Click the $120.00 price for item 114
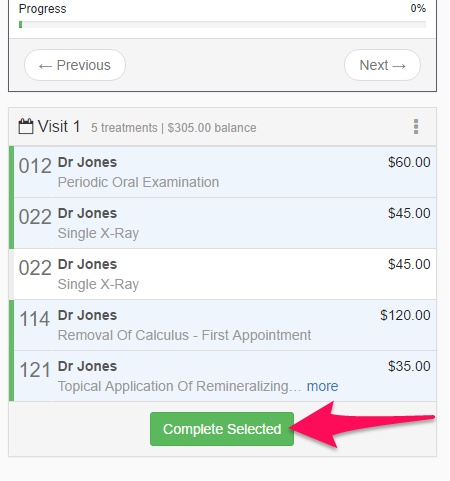The height and width of the screenshot is (481, 450). (x=405, y=315)
